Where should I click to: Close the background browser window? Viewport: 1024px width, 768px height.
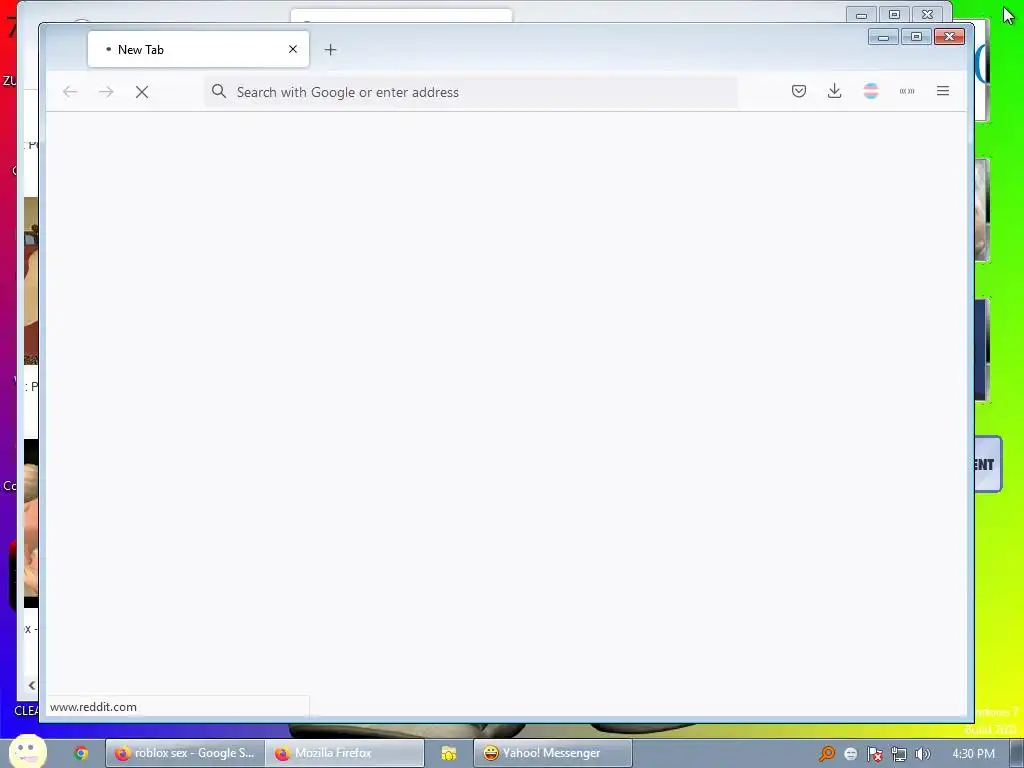coord(927,14)
